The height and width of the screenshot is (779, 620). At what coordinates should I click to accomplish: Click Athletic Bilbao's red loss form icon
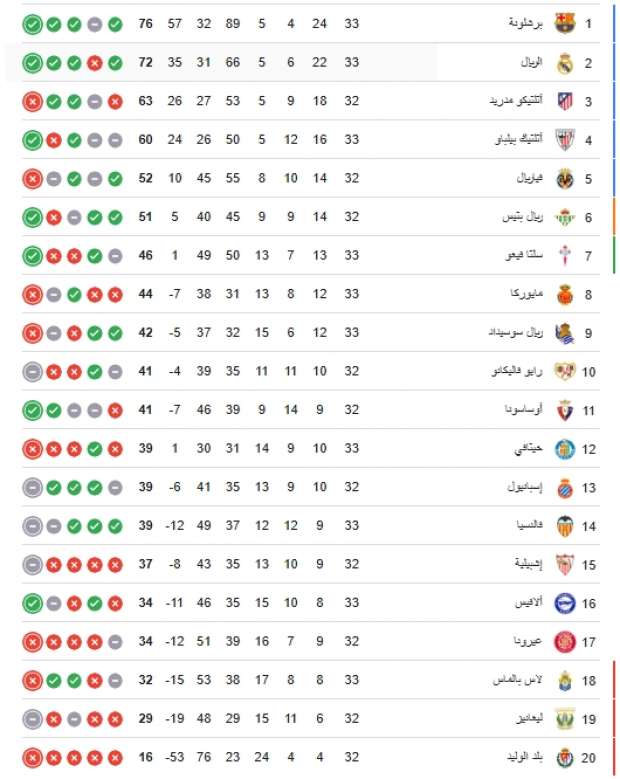52,140
